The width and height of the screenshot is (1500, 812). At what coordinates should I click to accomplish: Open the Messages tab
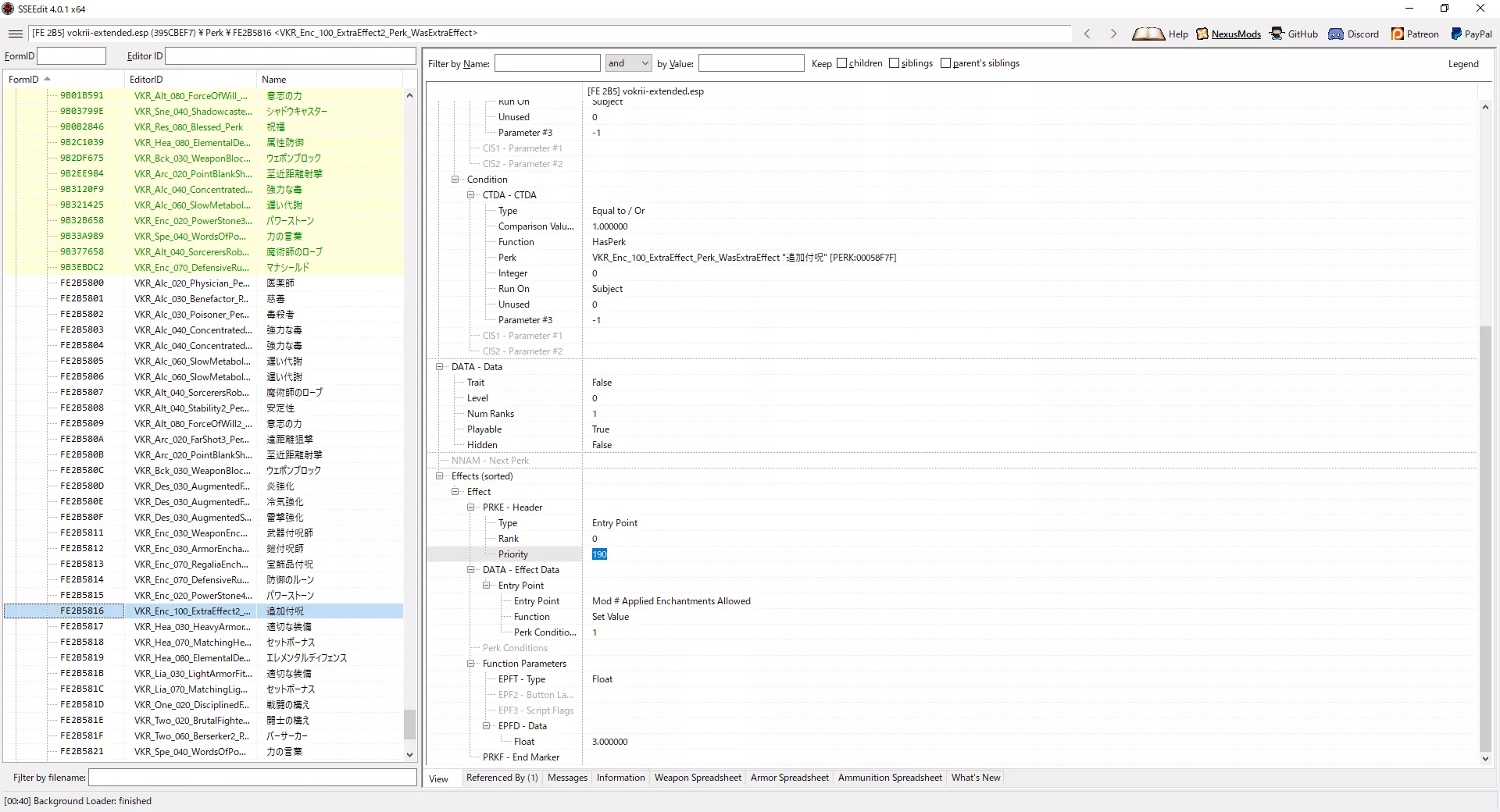pos(567,778)
